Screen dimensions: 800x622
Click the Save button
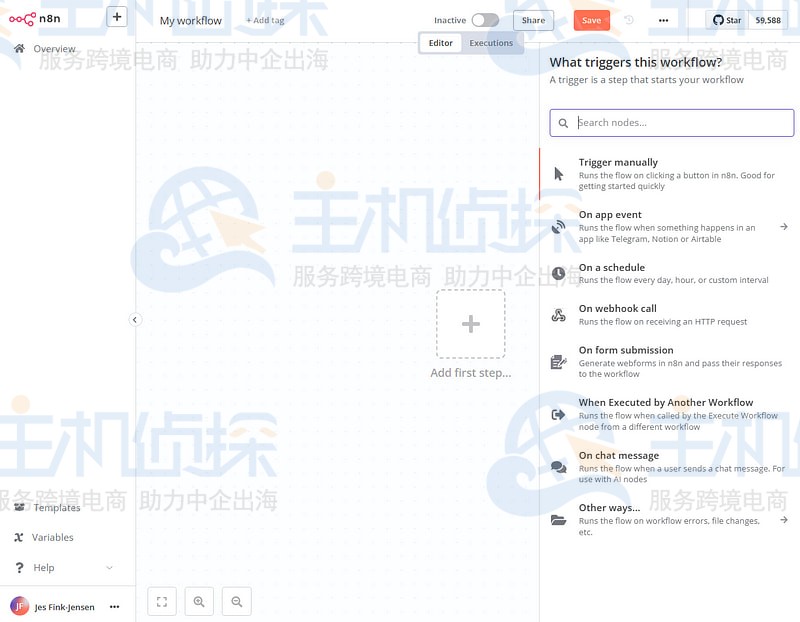(591, 20)
